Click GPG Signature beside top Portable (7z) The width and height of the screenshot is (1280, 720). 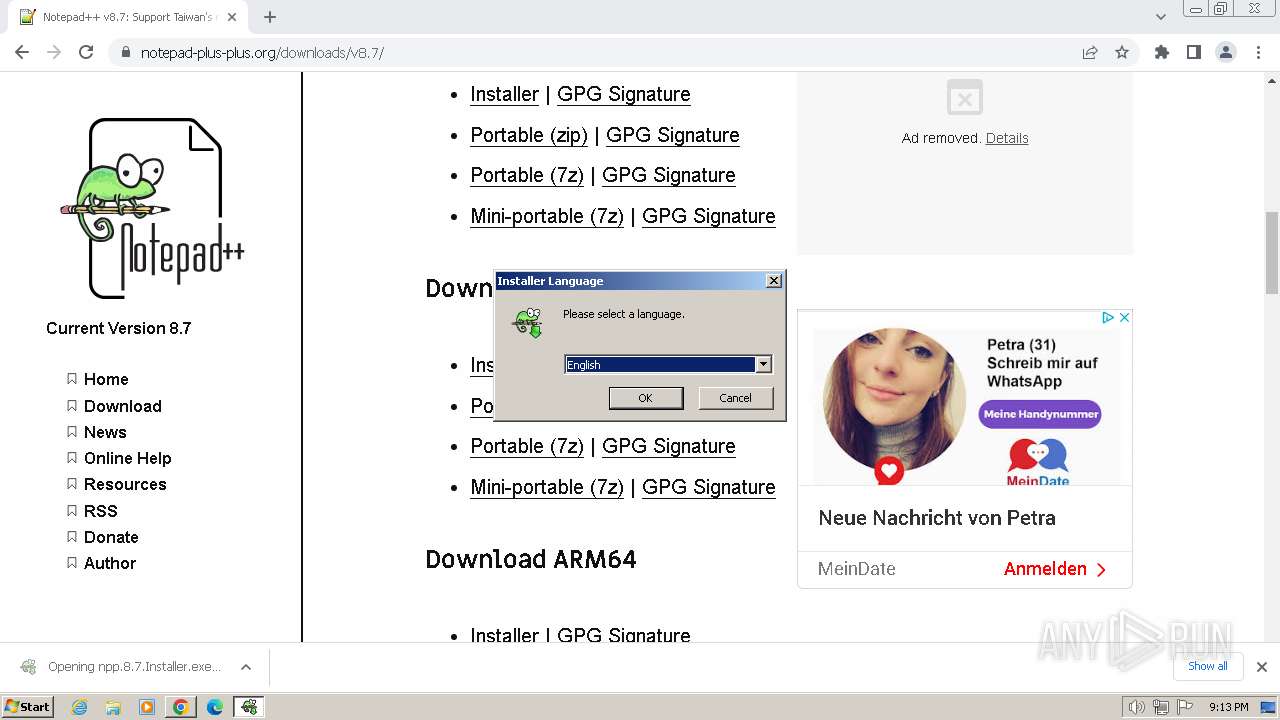click(x=669, y=175)
